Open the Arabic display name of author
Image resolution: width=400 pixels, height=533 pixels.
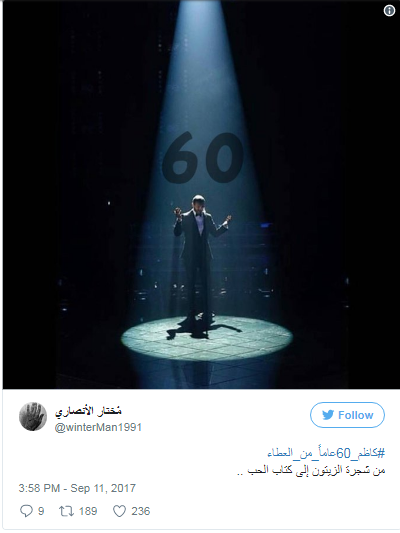coord(88,411)
